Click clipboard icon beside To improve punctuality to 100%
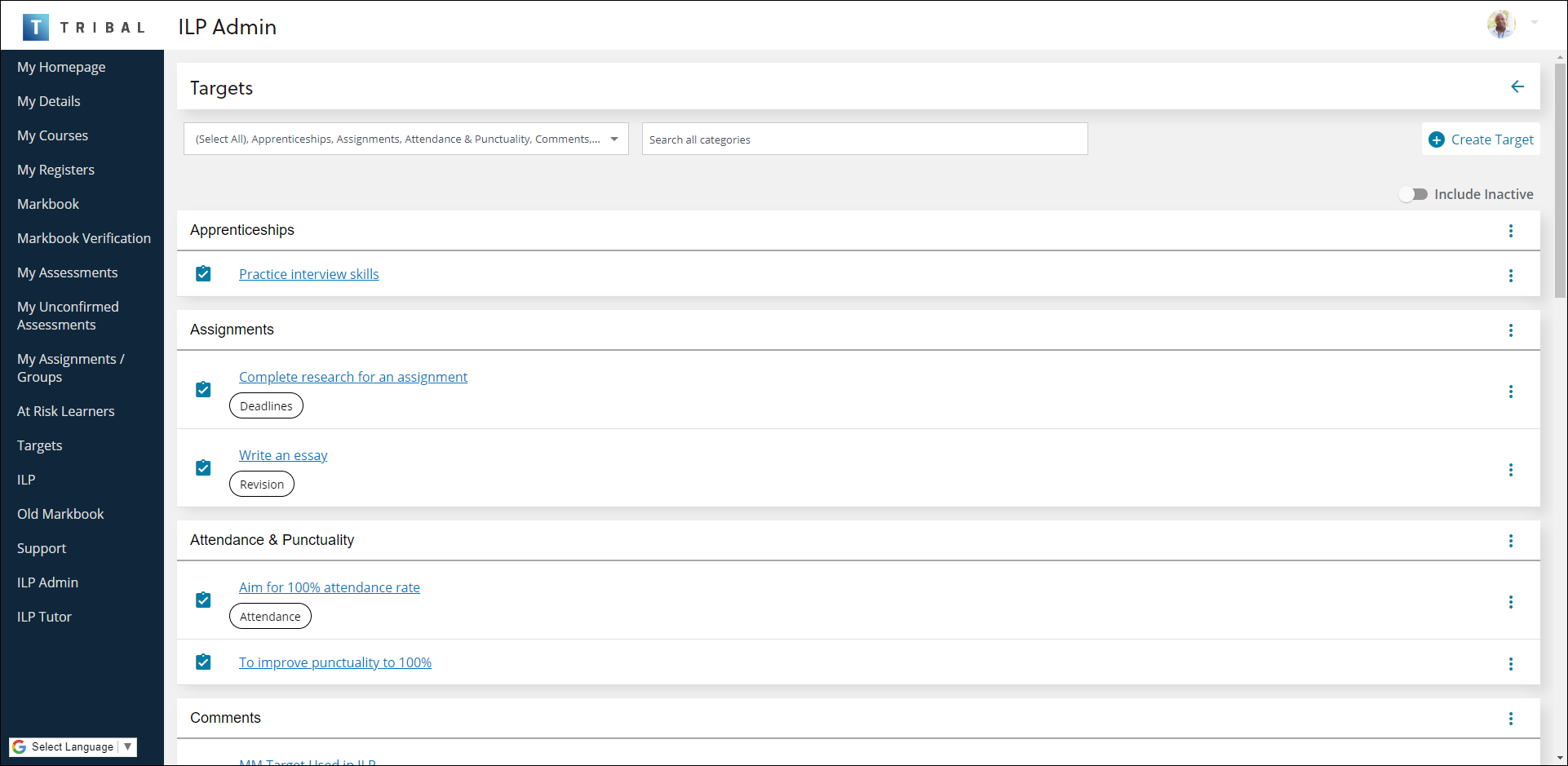The width and height of the screenshot is (1568, 766). [203, 662]
